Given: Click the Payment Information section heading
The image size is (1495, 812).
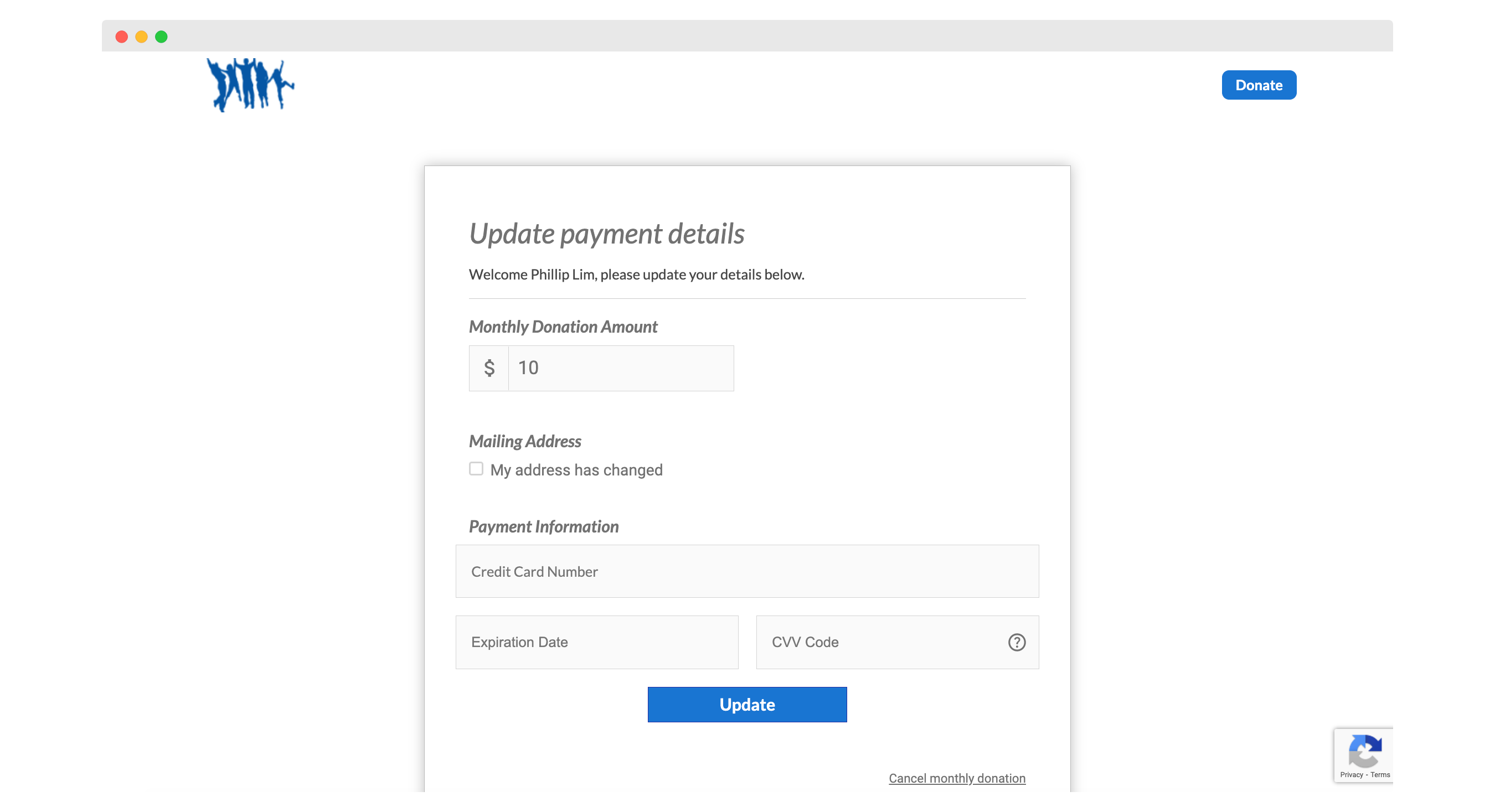Looking at the screenshot, I should coord(543,526).
